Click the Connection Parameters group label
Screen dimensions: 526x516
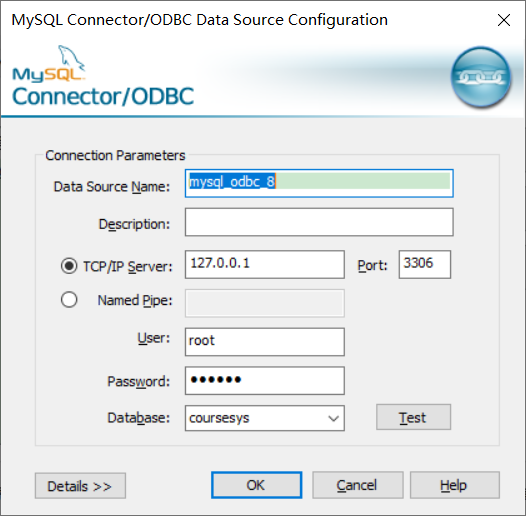click(x=115, y=156)
